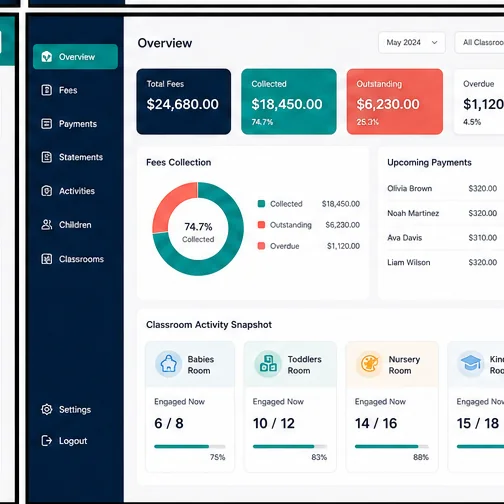The height and width of the screenshot is (504, 504).
Task: Open the Classrooms menu label
Action: (81, 259)
